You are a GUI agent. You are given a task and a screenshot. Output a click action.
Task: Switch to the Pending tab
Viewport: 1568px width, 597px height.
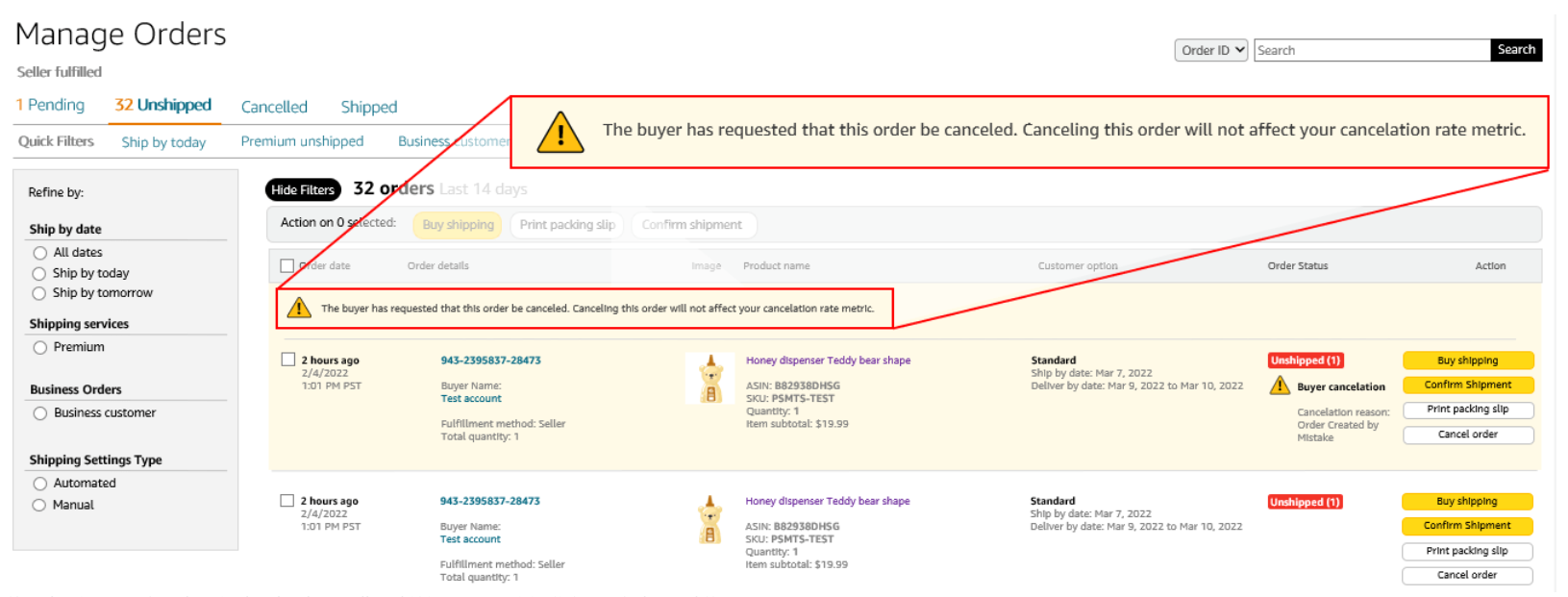50,105
